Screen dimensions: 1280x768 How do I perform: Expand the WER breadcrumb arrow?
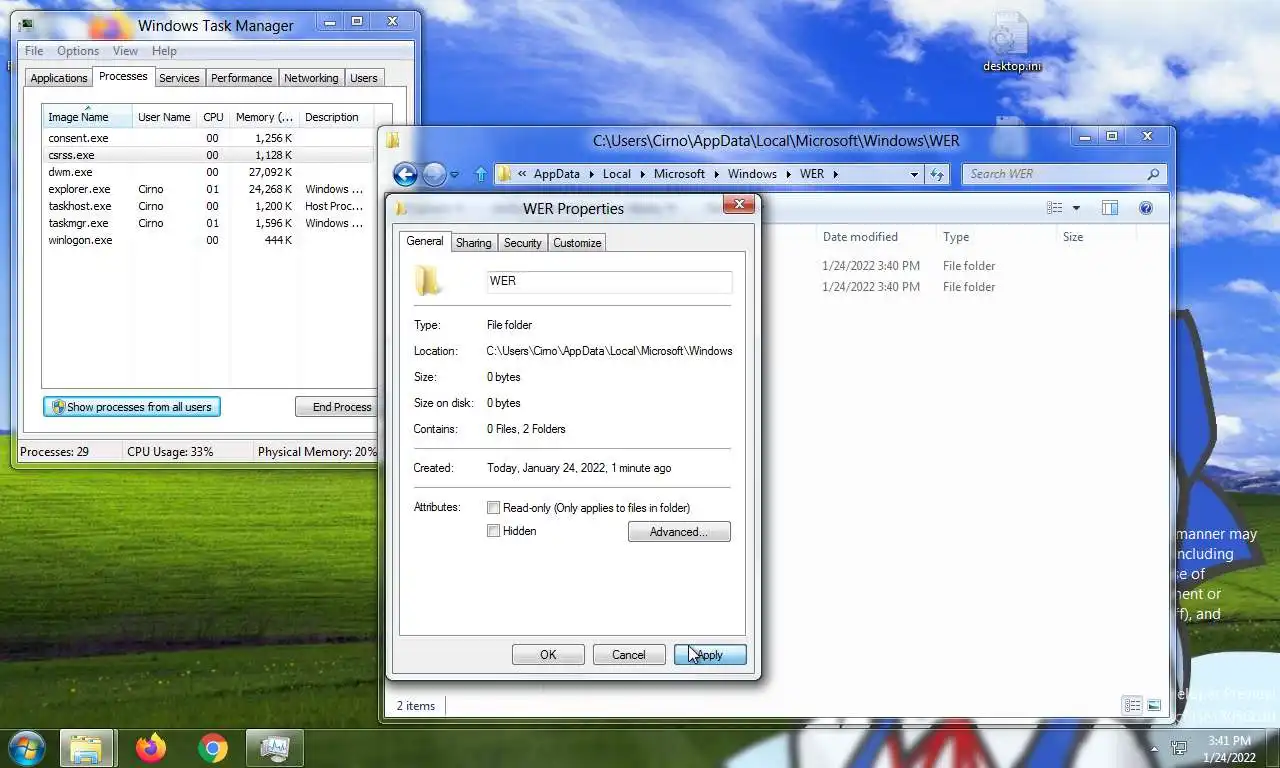click(835, 174)
